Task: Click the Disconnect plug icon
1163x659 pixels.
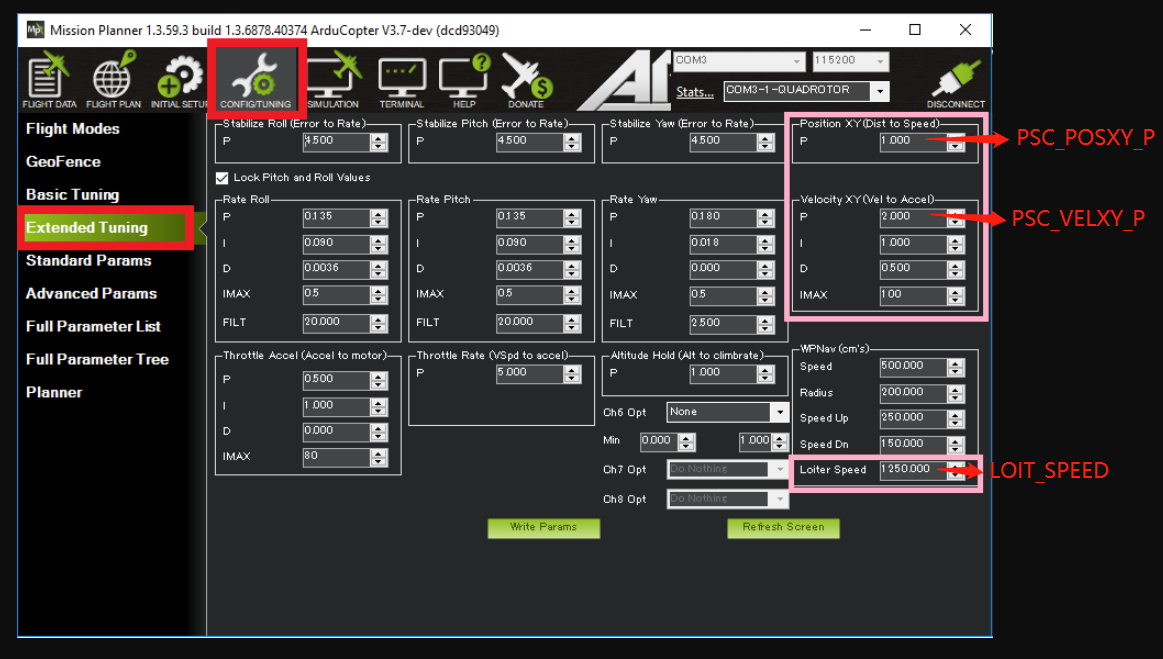Action: [x=955, y=83]
